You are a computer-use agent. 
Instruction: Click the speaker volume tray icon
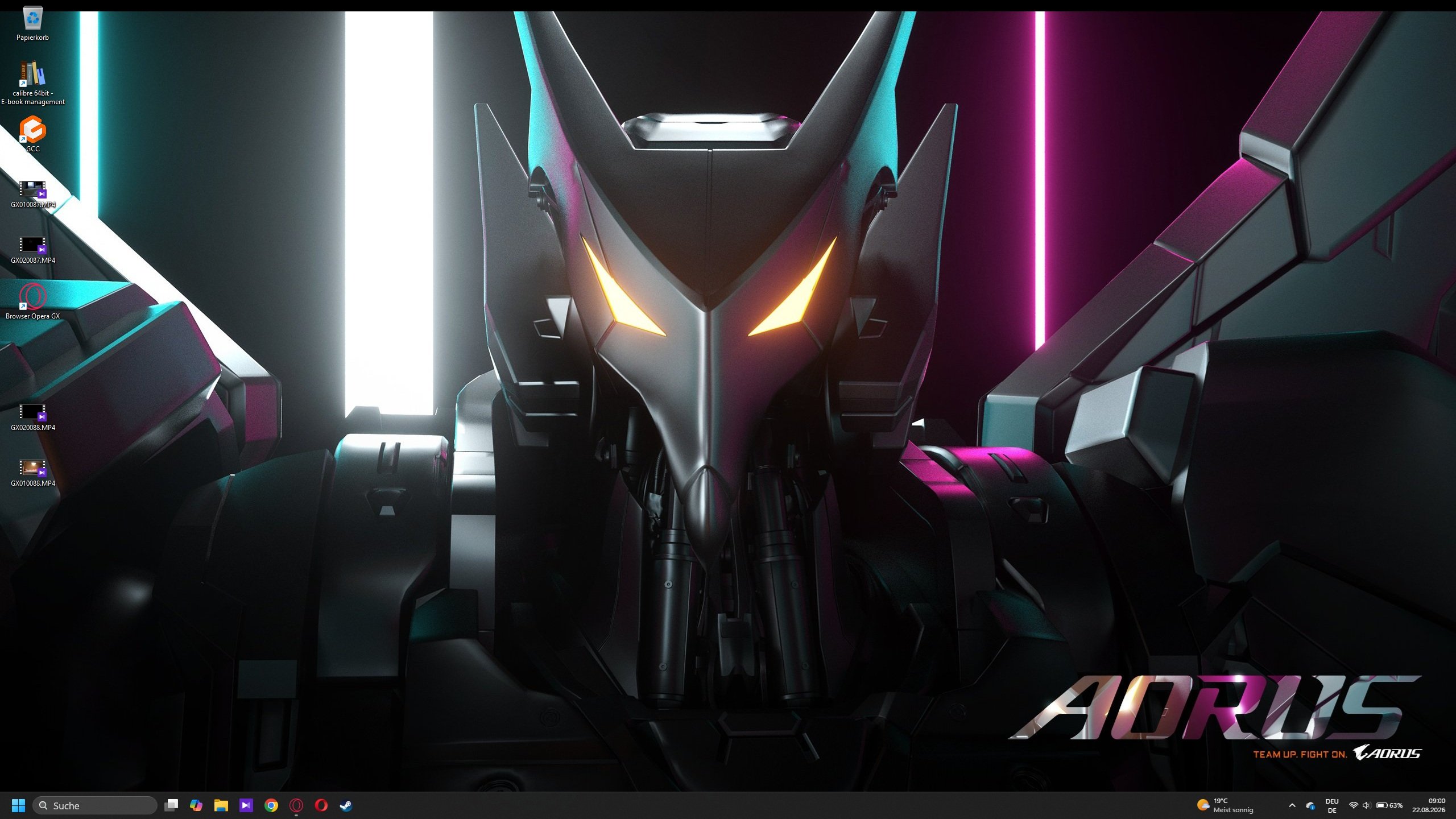coord(1366,805)
